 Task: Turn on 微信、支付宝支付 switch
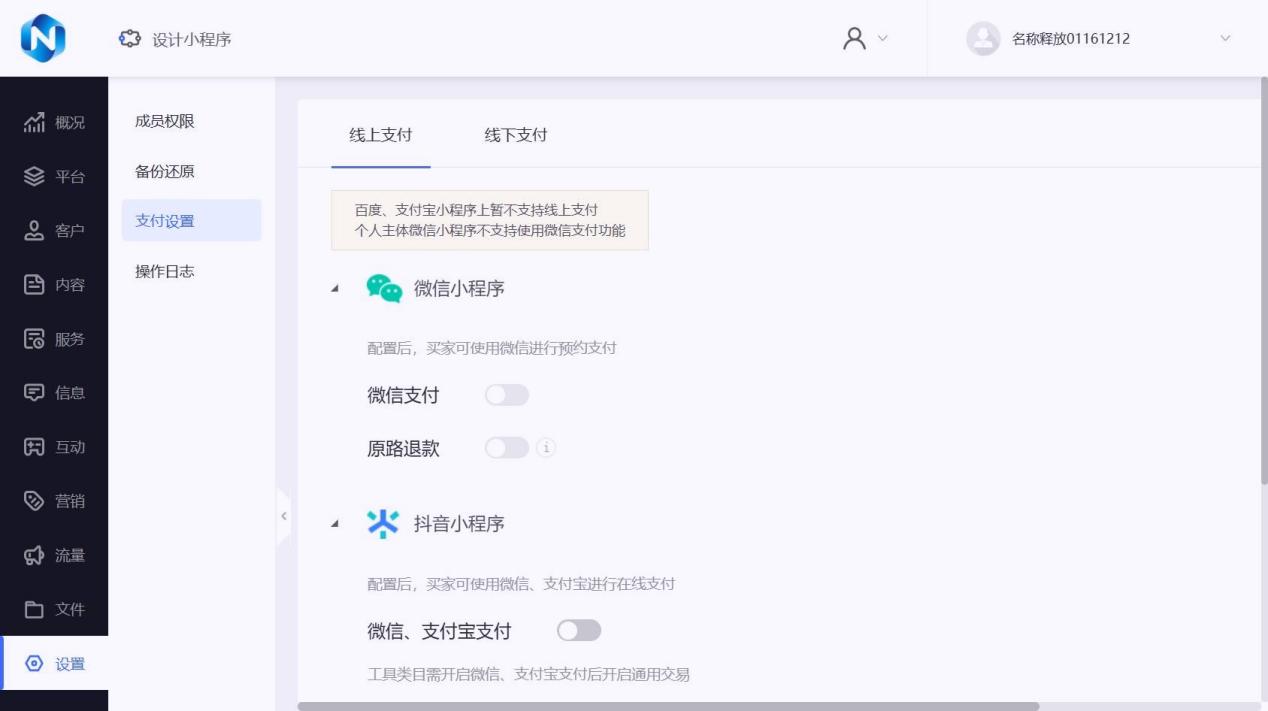[579, 630]
